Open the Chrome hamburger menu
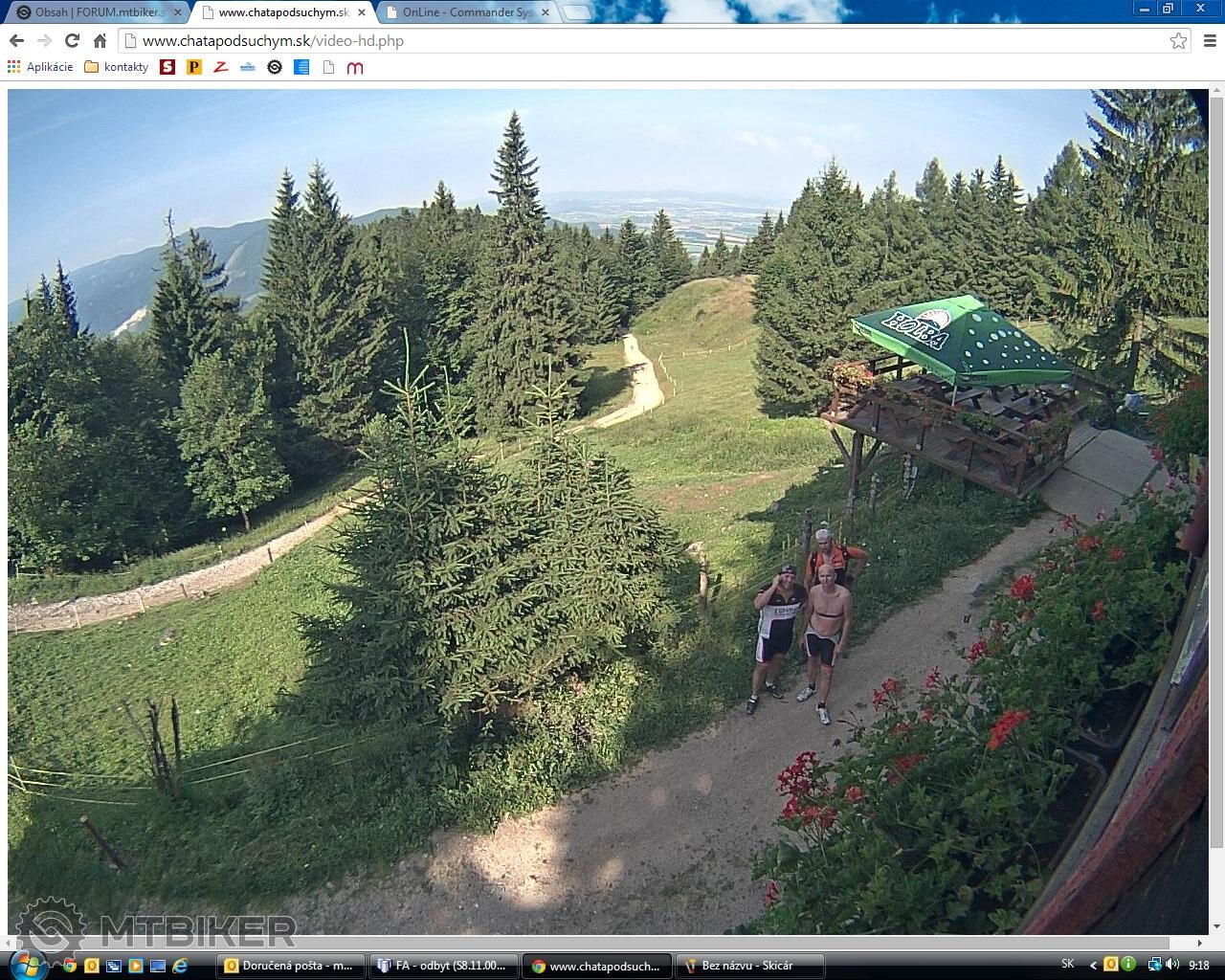 pos(1210,40)
